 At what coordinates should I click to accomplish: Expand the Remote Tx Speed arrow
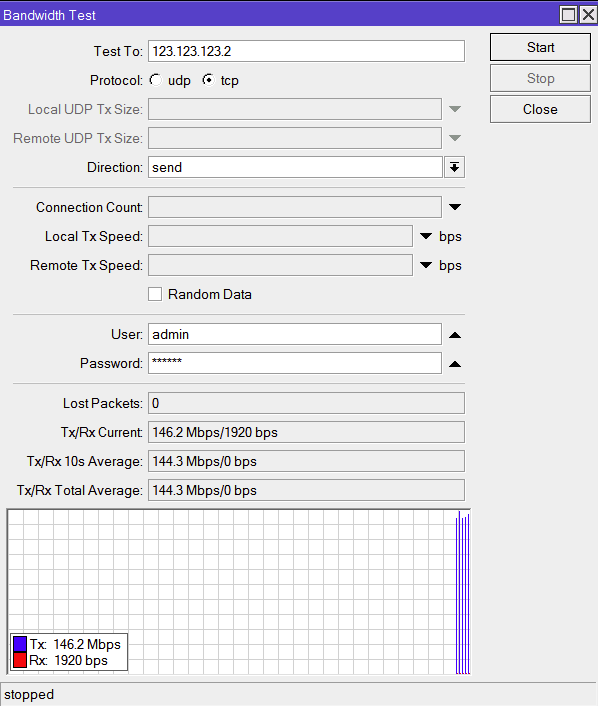click(x=426, y=265)
